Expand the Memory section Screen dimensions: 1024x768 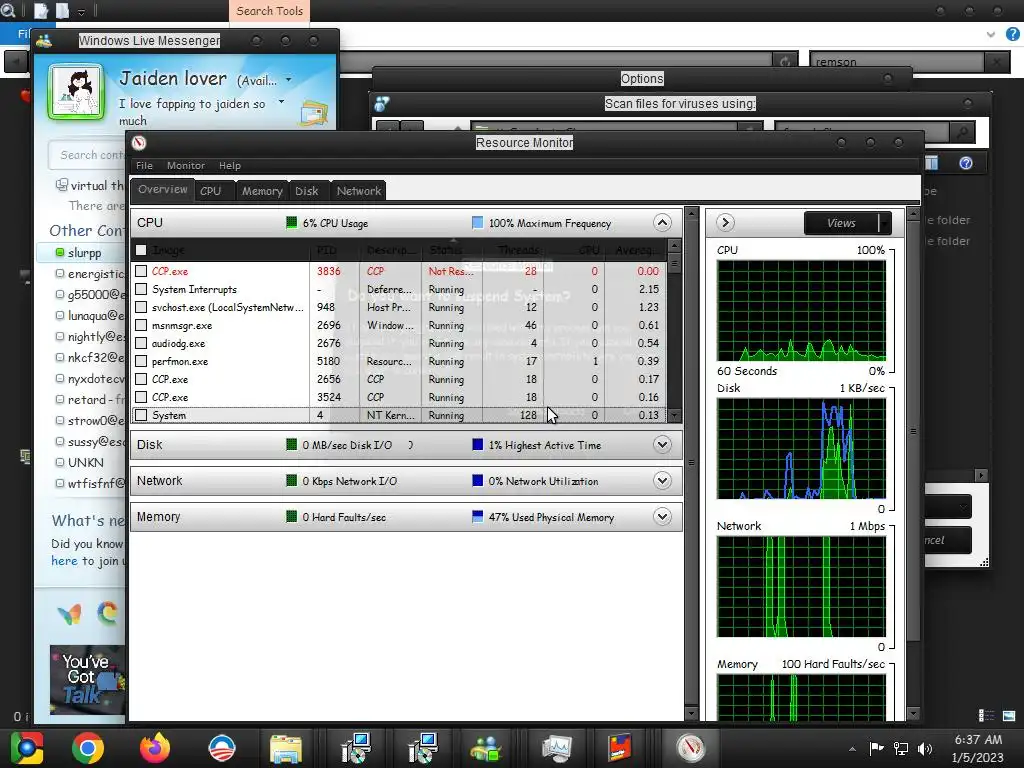coord(662,517)
